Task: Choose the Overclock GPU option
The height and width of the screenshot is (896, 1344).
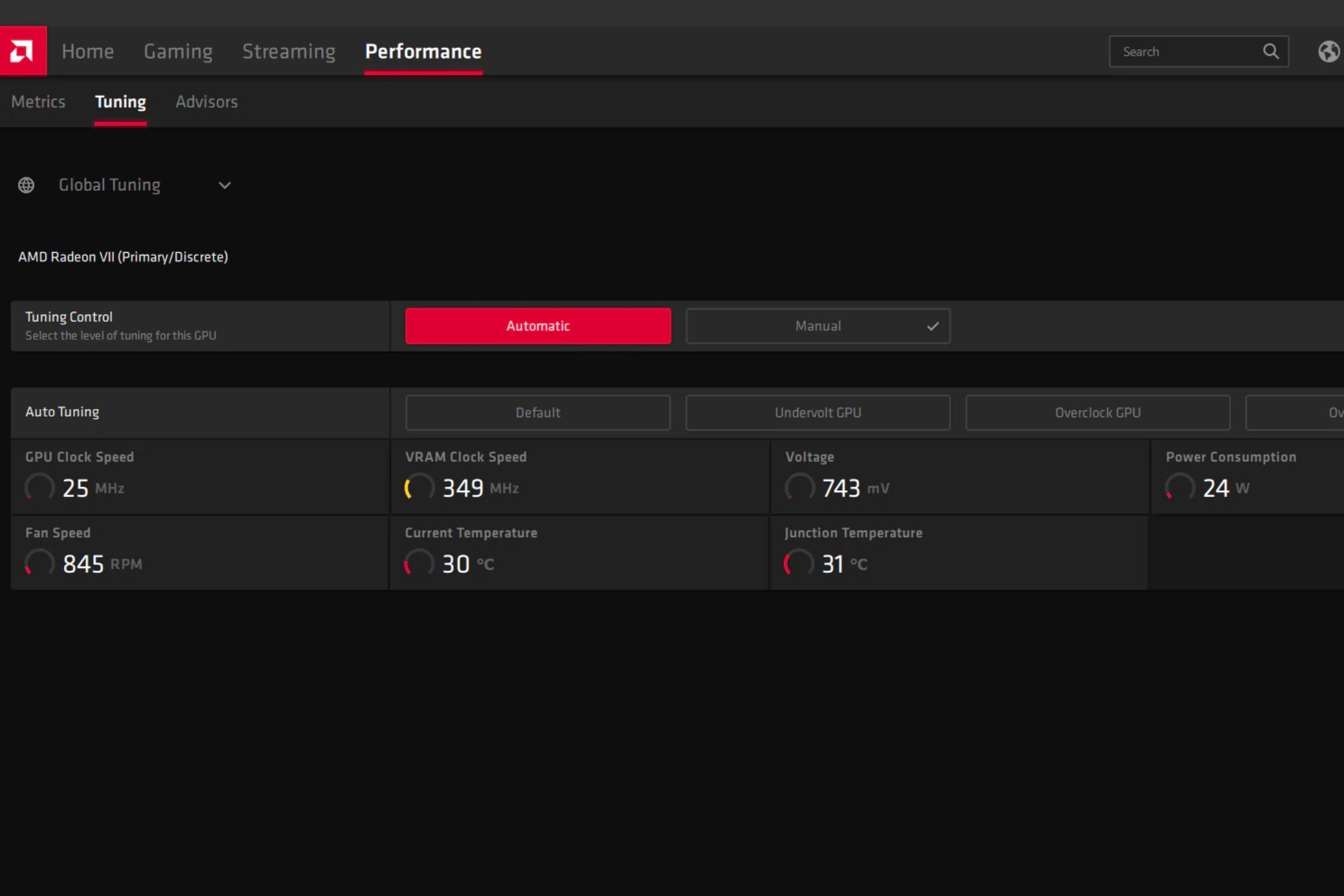Action: coord(1098,413)
